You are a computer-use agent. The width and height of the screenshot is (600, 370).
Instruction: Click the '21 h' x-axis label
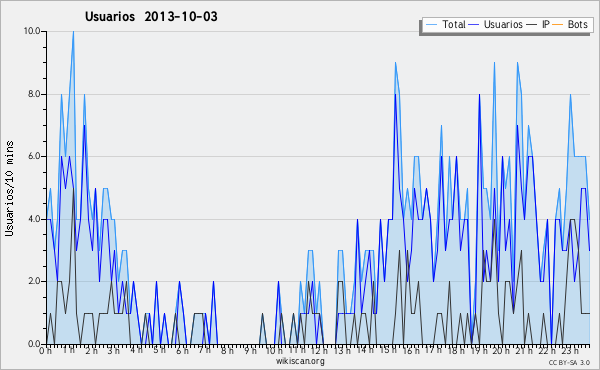point(523,350)
